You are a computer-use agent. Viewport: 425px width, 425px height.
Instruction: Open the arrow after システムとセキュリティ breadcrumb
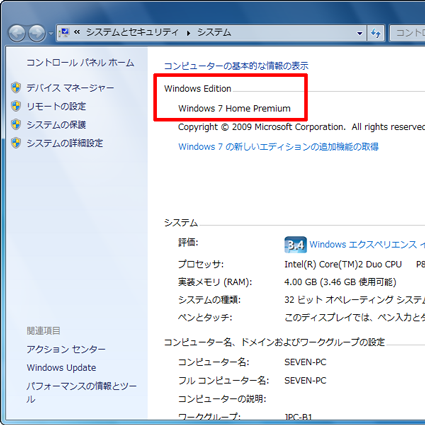(188, 33)
